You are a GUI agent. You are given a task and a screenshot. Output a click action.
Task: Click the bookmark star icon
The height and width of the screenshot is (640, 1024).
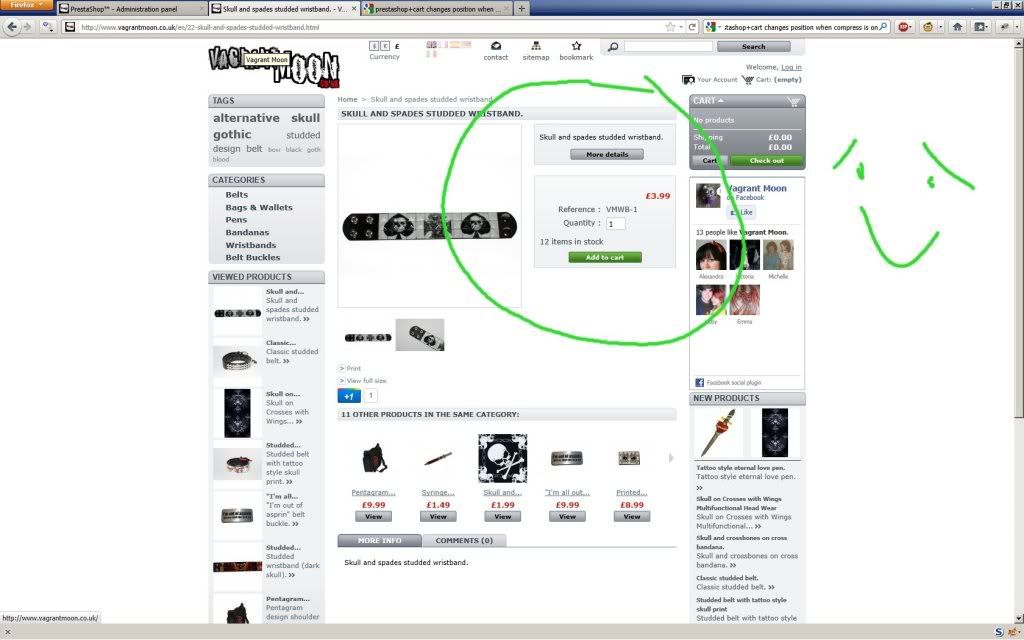[576, 46]
